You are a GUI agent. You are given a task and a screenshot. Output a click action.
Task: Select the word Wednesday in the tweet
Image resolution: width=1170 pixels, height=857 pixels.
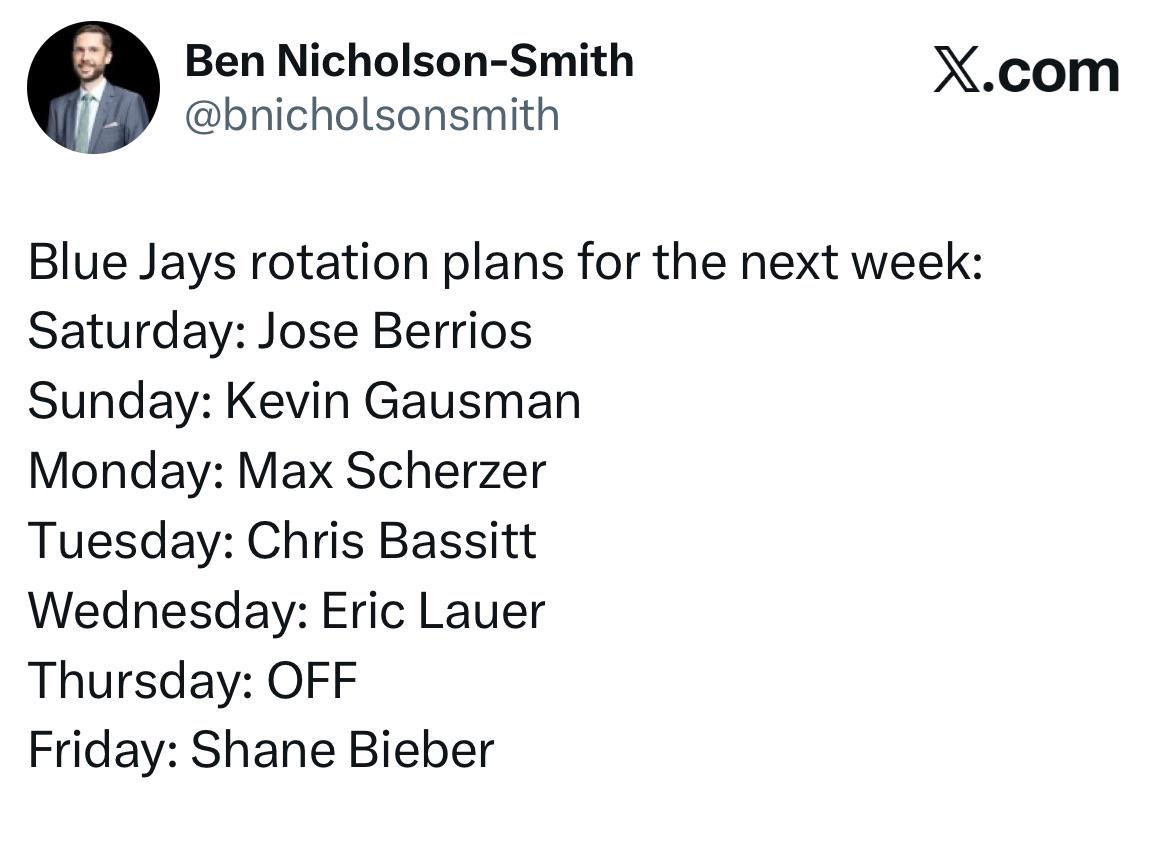pos(163,610)
